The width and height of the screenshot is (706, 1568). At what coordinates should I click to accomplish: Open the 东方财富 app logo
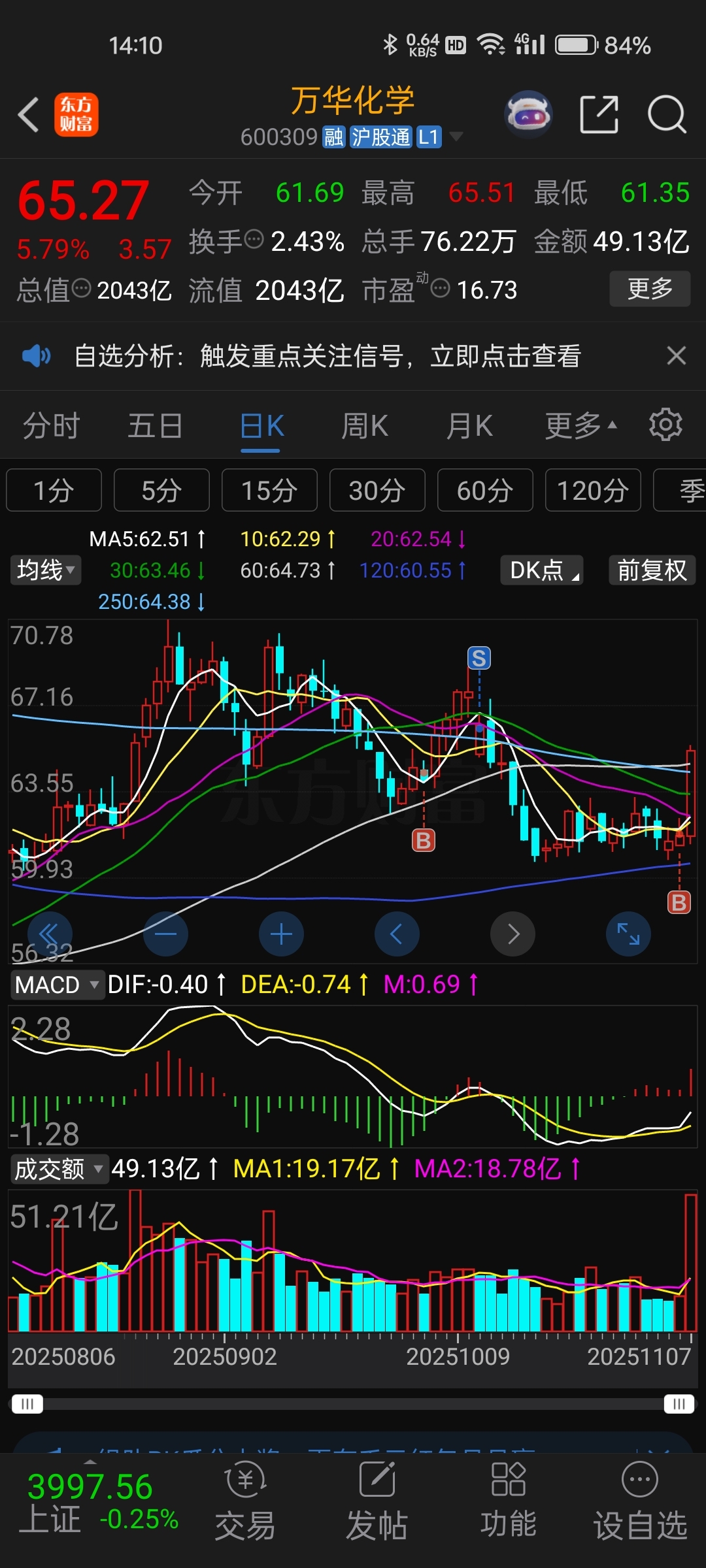coord(76,114)
